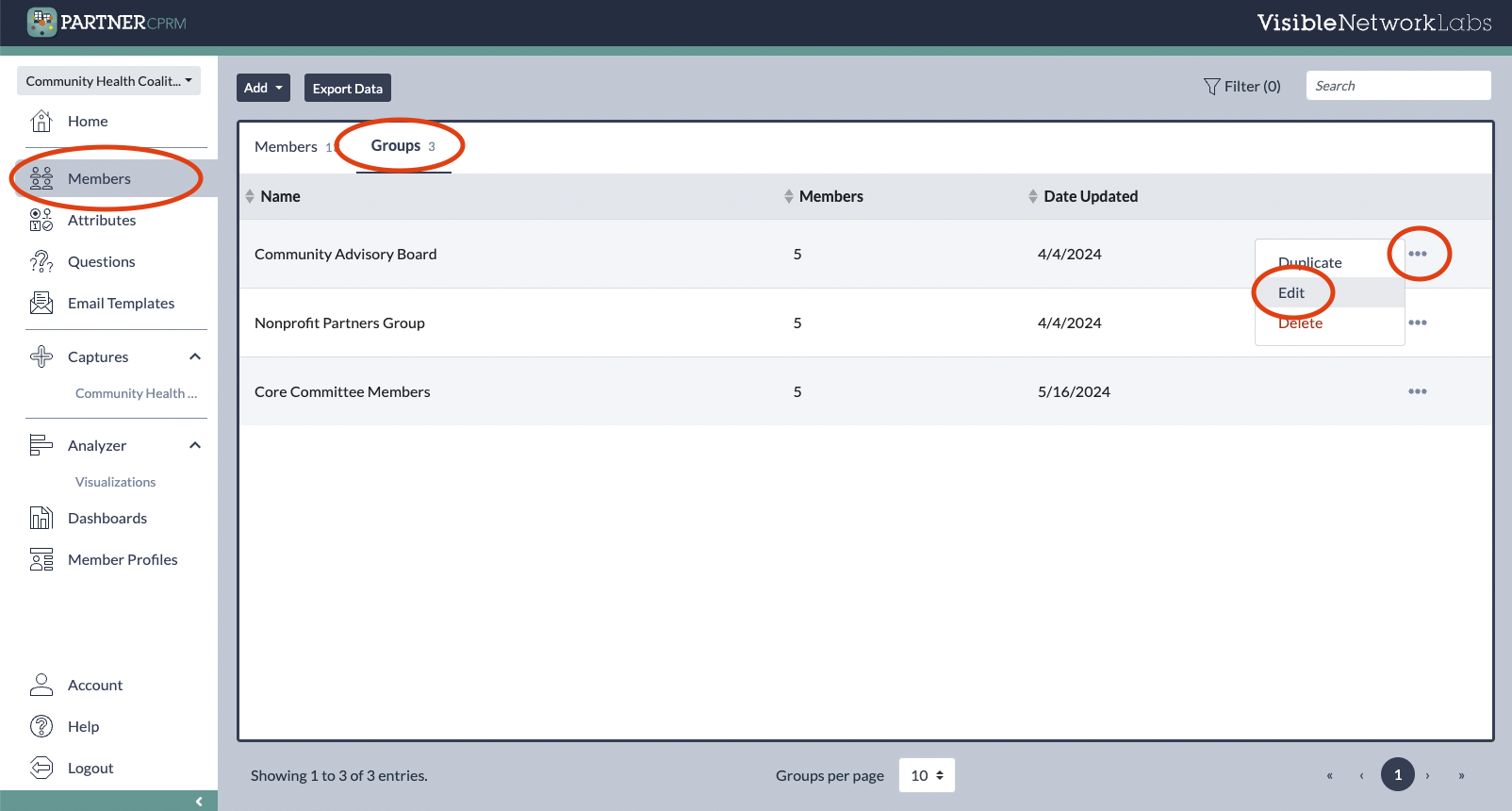Click the Help question mark icon
Screen dimensions: 1512x811
(41, 726)
